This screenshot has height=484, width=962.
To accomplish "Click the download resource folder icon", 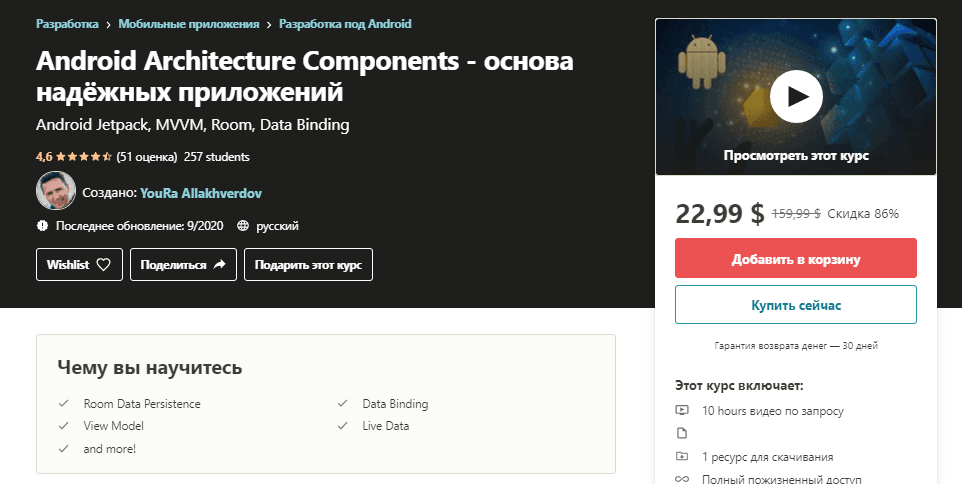I will (x=682, y=456).
